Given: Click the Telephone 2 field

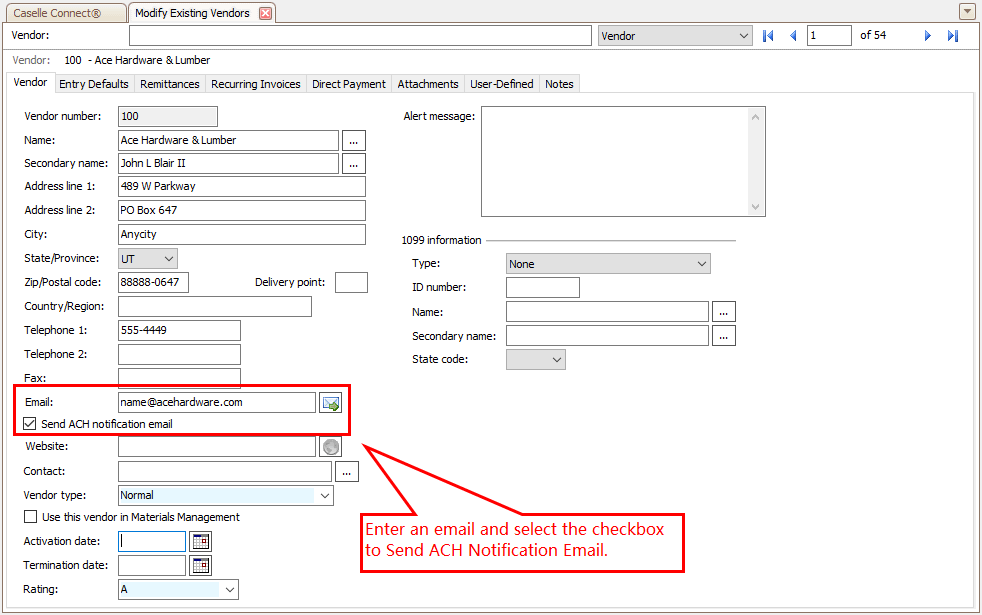Looking at the screenshot, I should (x=179, y=354).
